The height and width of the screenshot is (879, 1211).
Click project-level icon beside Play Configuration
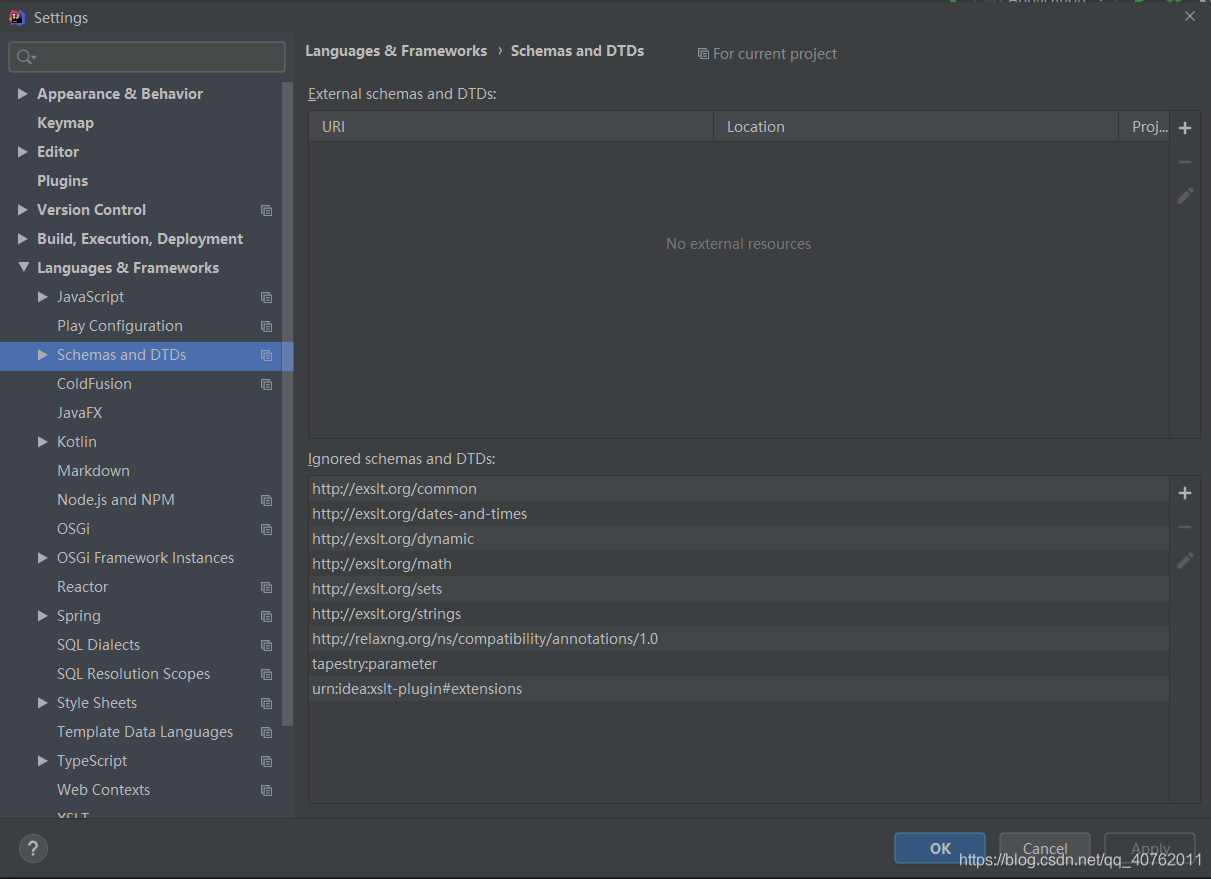(x=266, y=326)
